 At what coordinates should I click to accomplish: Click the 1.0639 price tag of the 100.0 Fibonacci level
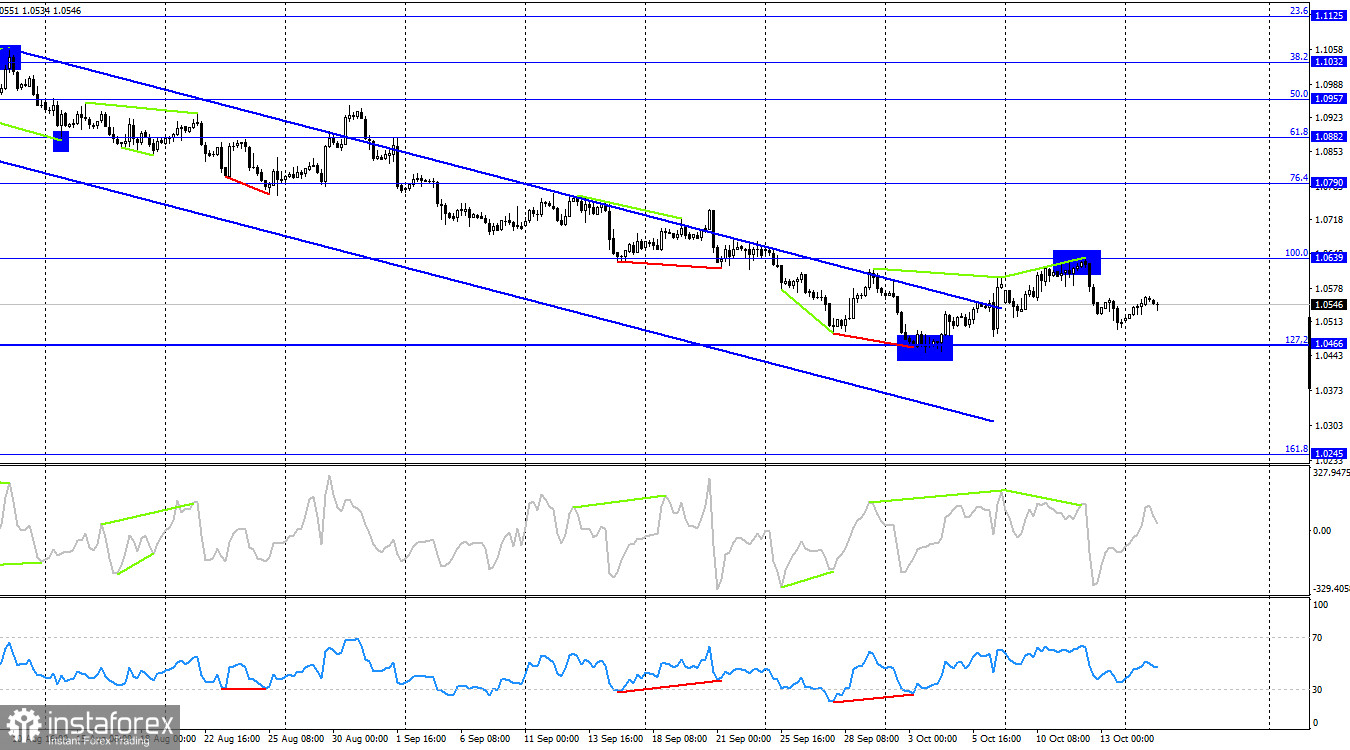tap(1329, 258)
